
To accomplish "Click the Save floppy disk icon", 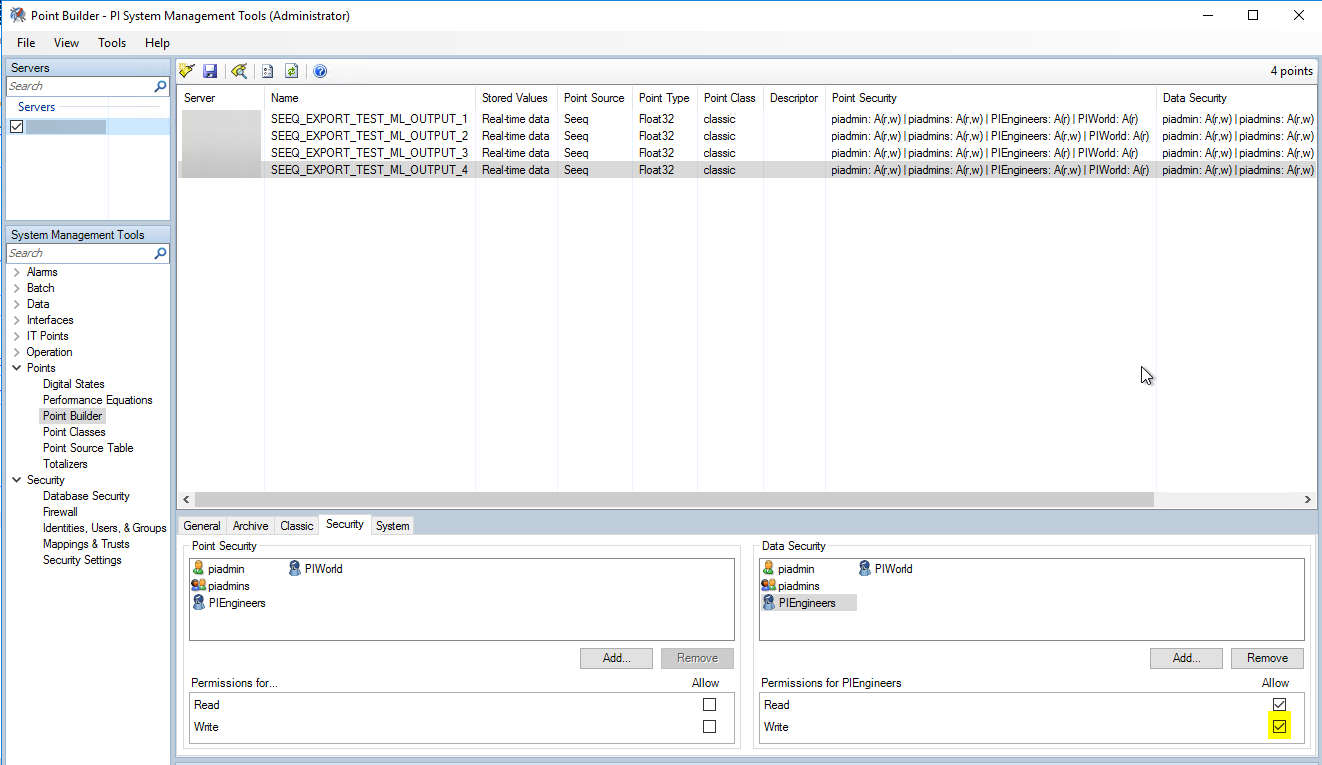I will click(x=210, y=71).
